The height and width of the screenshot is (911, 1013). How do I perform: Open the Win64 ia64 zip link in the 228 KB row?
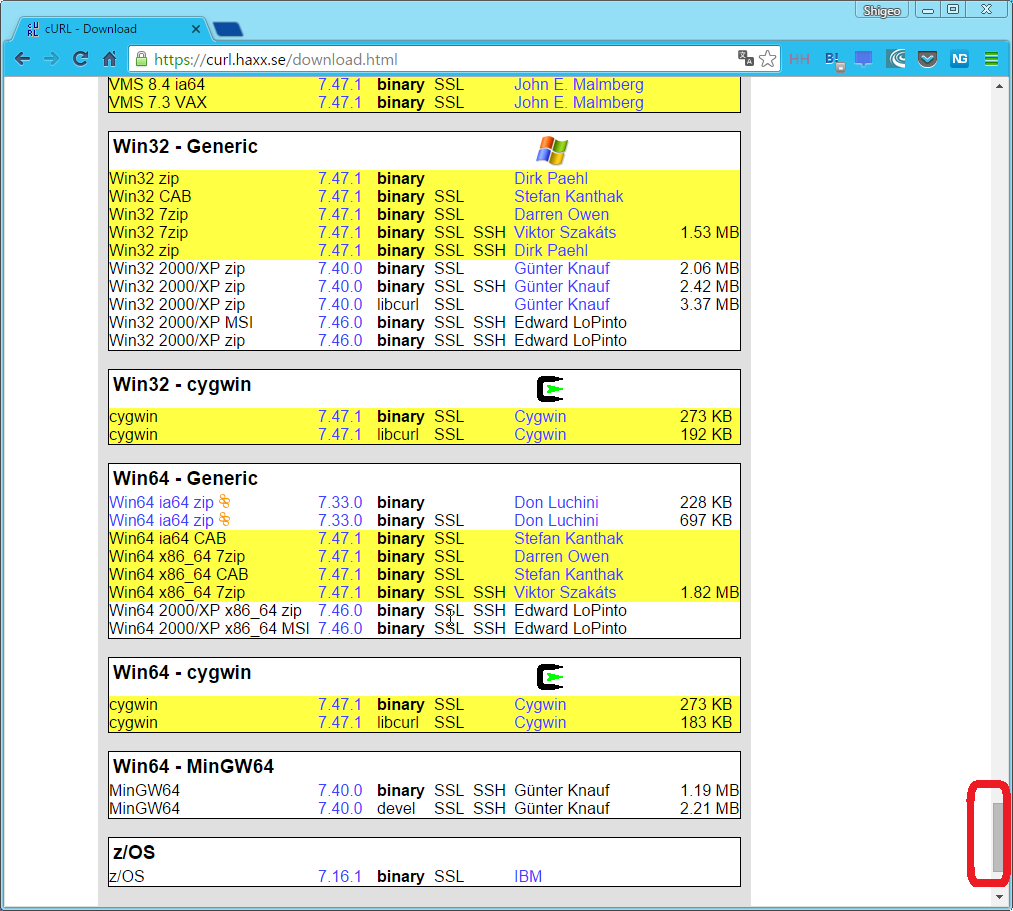[x=162, y=503]
